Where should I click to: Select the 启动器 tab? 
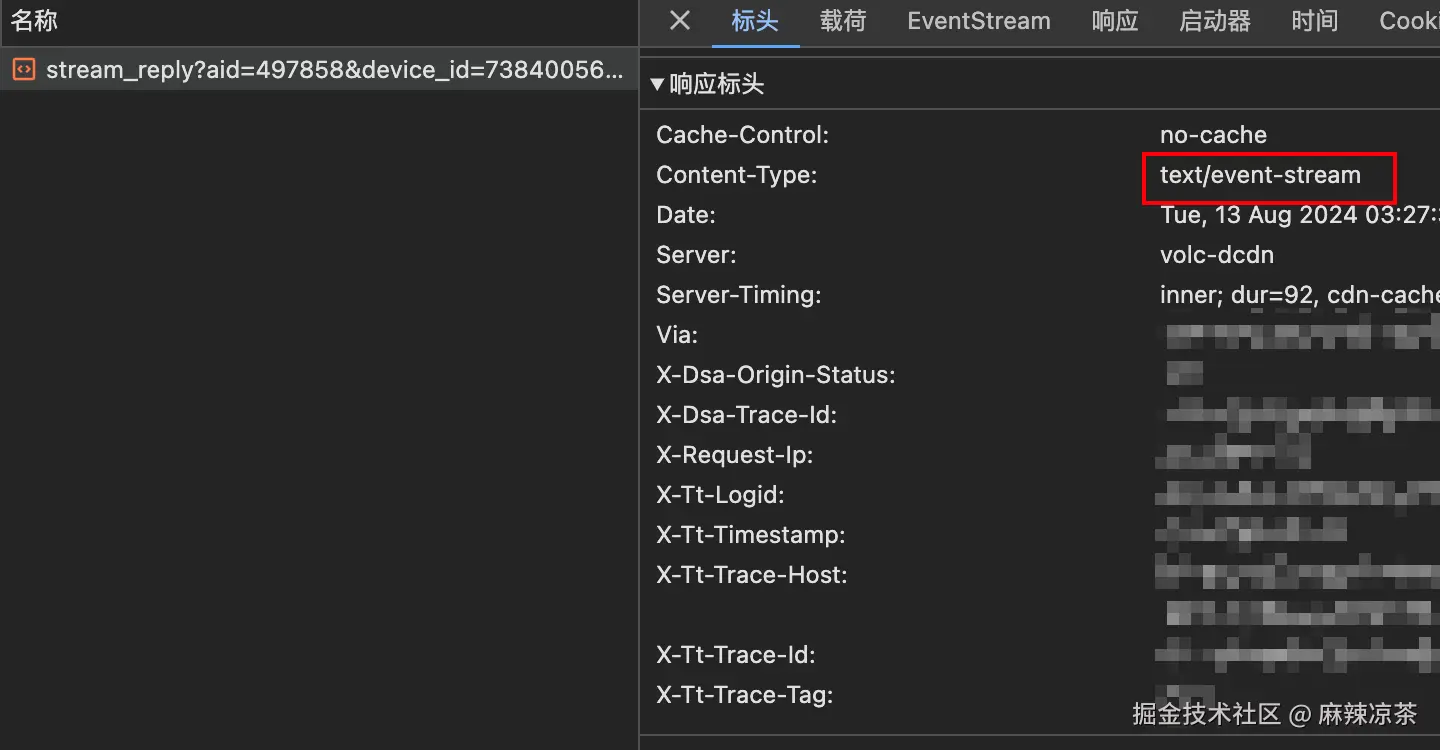1215,21
